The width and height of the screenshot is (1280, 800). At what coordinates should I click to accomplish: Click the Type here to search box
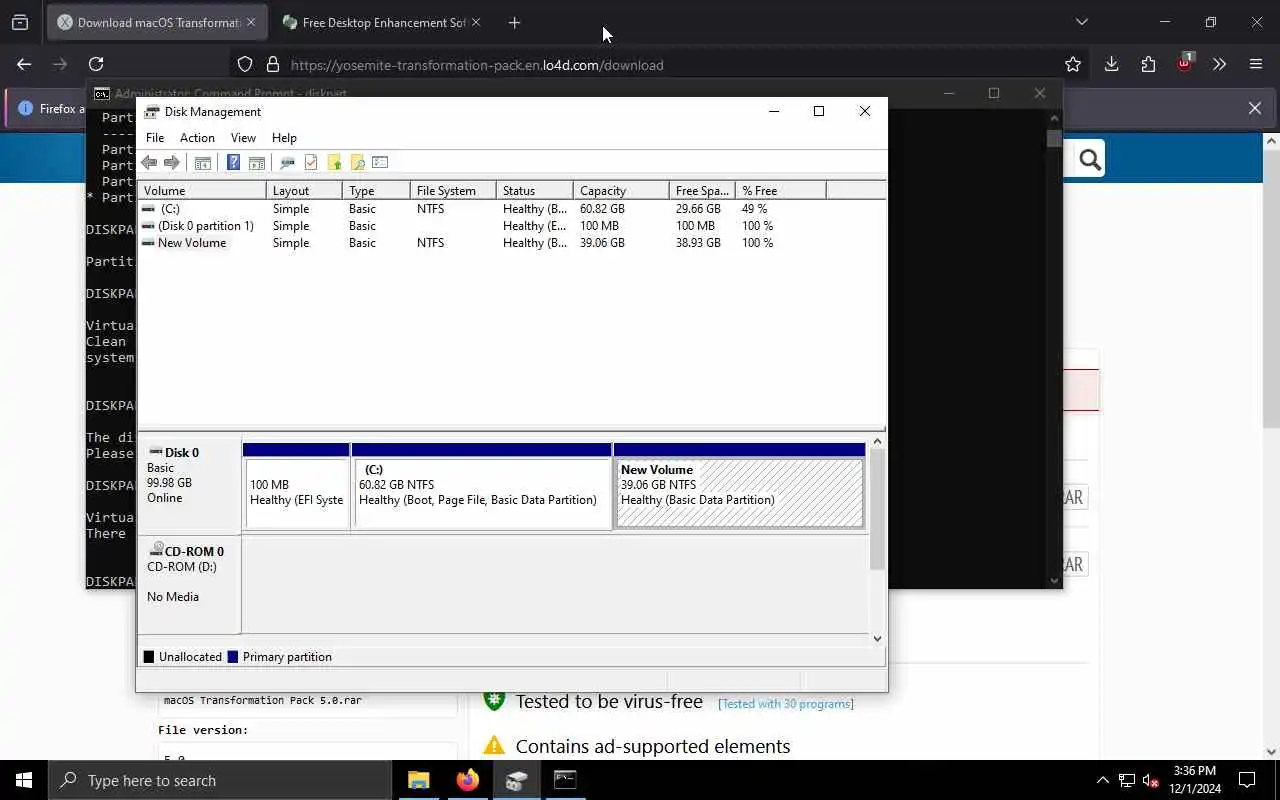click(220, 780)
